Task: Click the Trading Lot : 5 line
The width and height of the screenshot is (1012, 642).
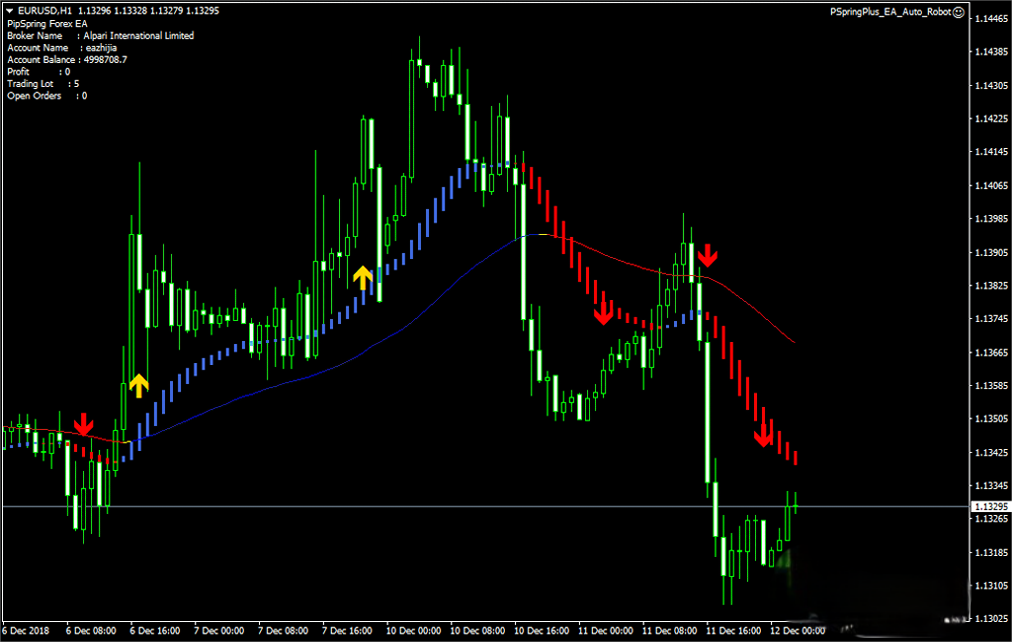Action: pyautogui.click(x=43, y=84)
